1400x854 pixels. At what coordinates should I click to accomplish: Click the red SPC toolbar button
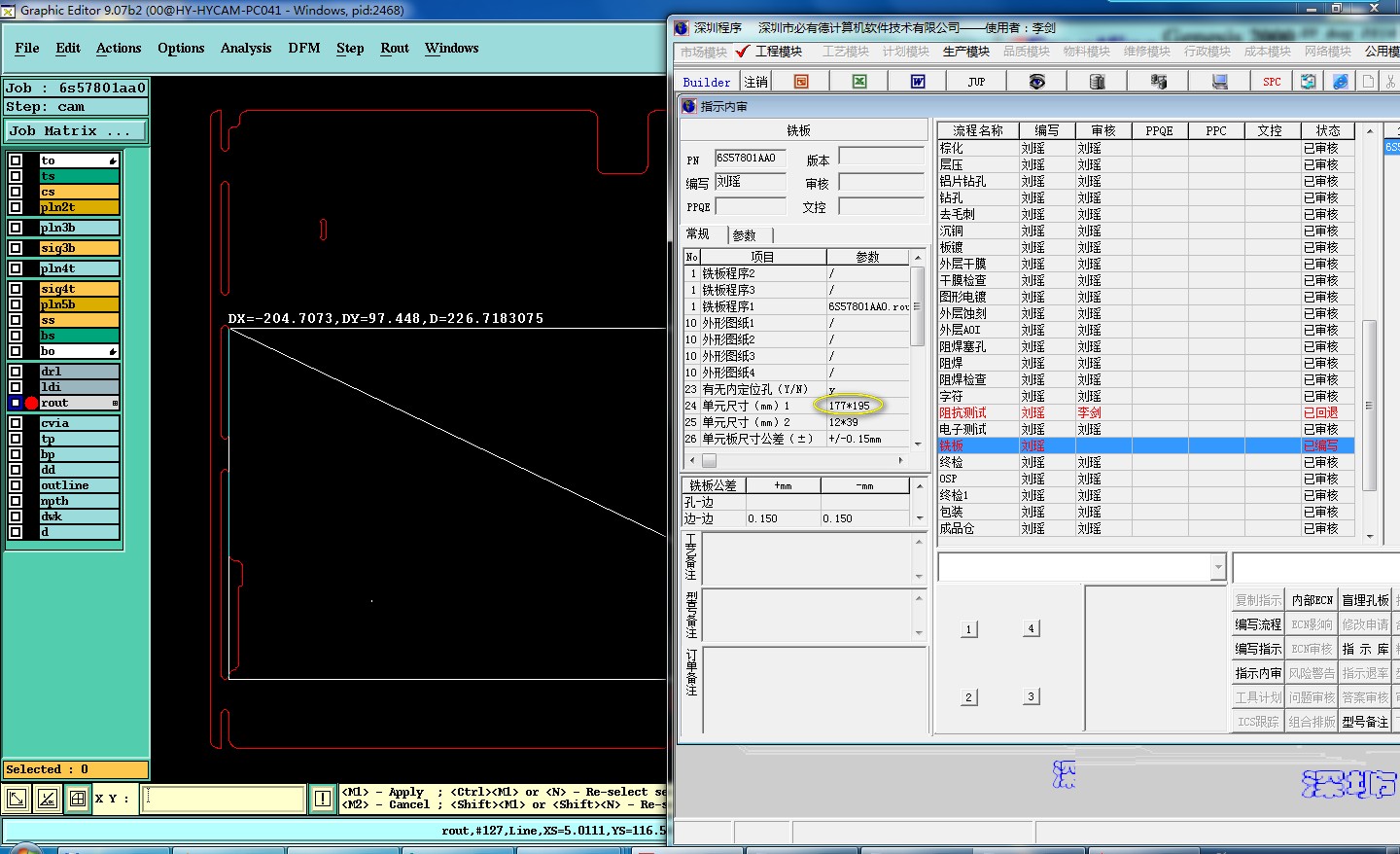coord(1272,82)
